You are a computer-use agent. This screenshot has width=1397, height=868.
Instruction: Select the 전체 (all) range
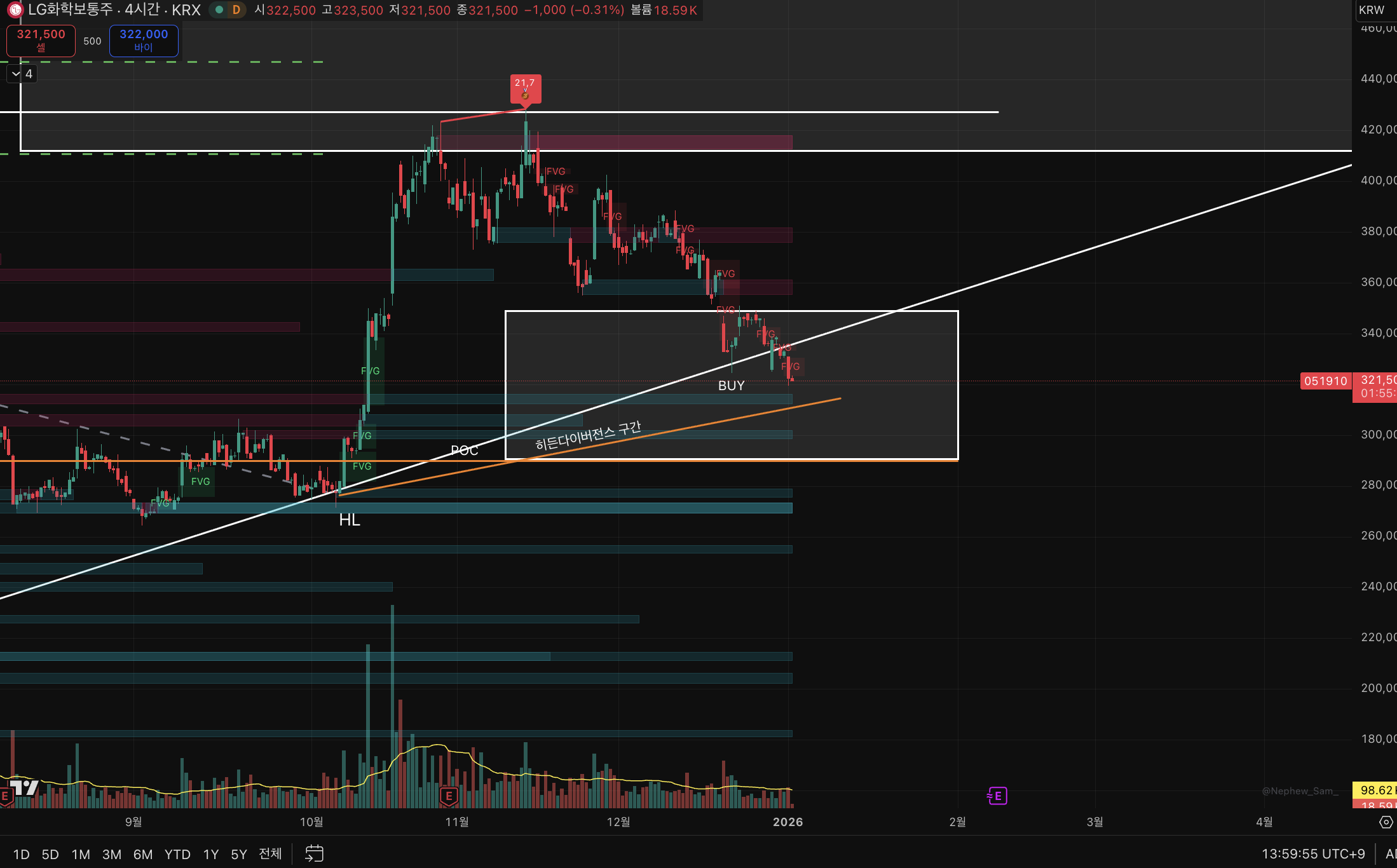[x=270, y=853]
